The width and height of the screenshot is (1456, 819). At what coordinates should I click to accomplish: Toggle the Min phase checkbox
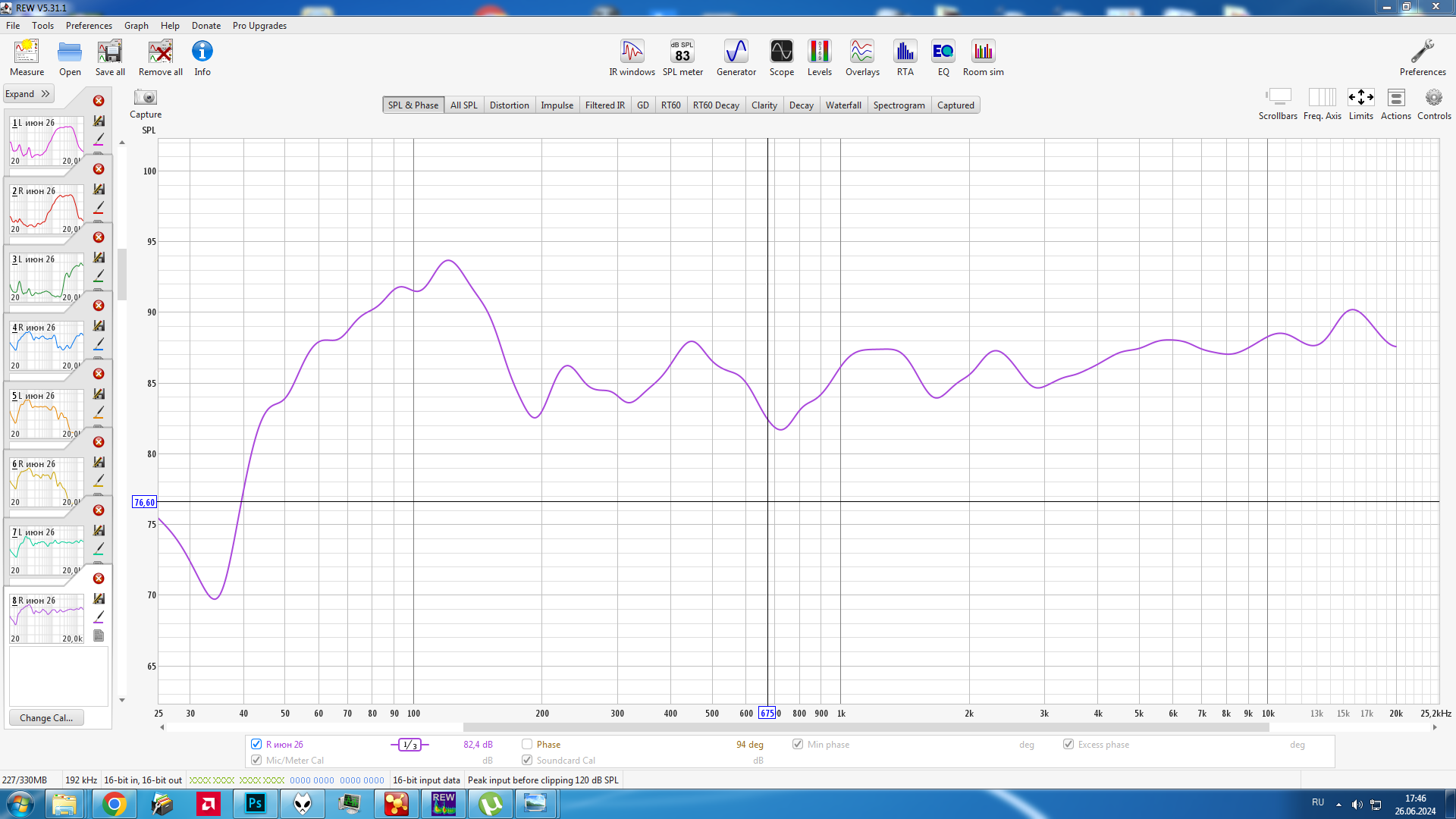[x=798, y=744]
